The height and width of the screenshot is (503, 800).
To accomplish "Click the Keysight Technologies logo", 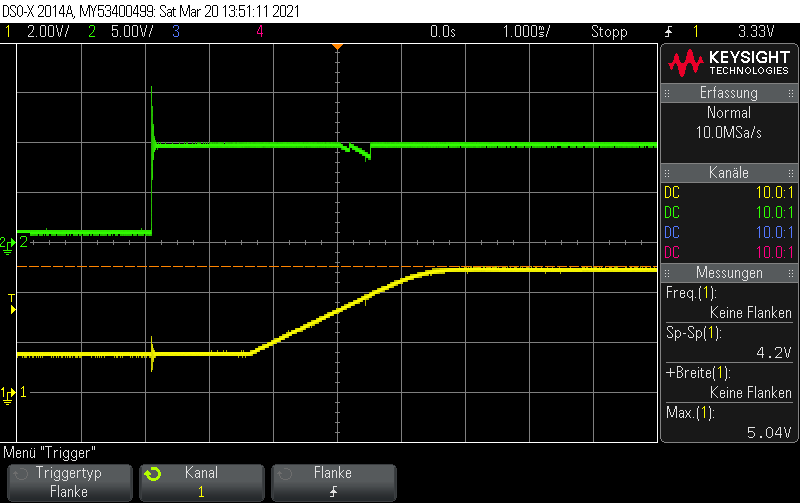I will tap(729, 63).
